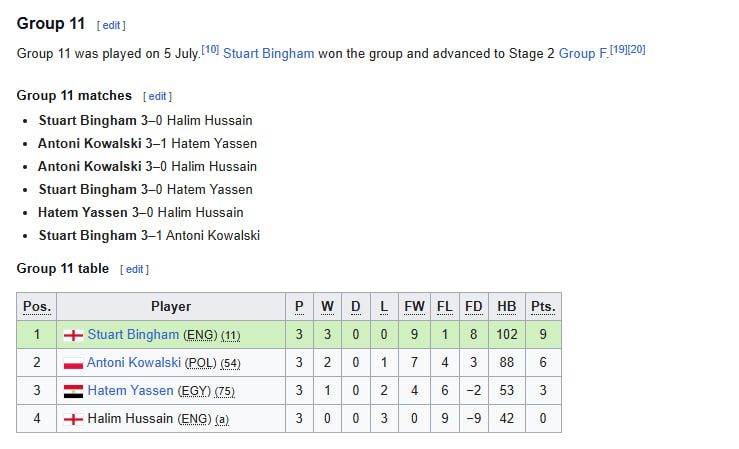
Task: Click the FW column header abbreviation
Action: click(x=414, y=307)
